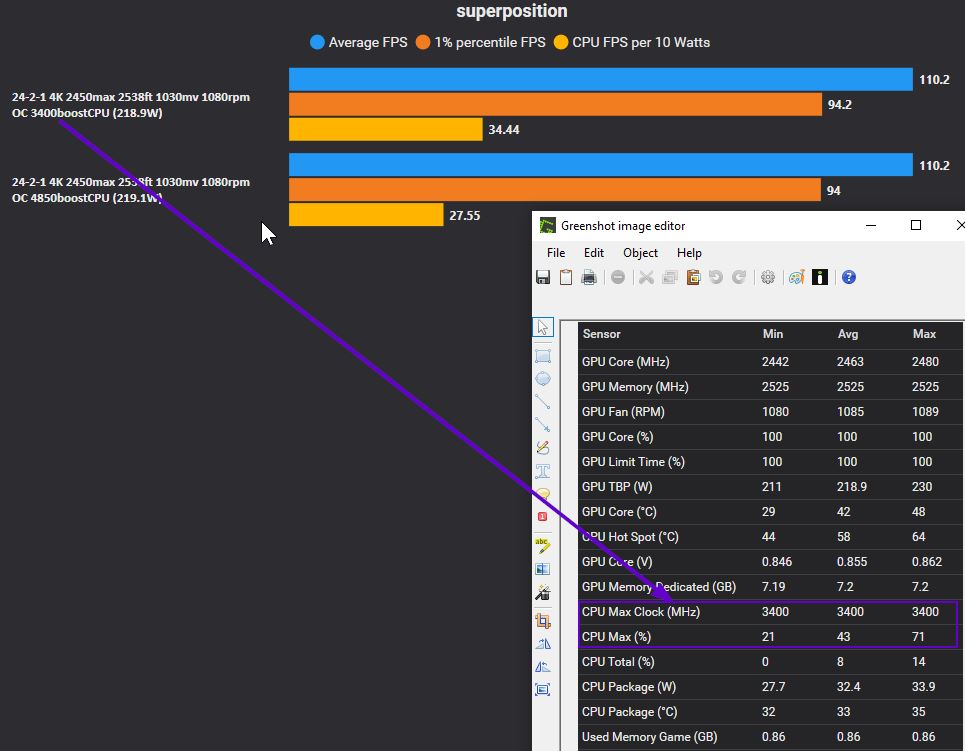Open the Object menu in Greenshot
The height and width of the screenshot is (751, 965).
pyautogui.click(x=640, y=253)
